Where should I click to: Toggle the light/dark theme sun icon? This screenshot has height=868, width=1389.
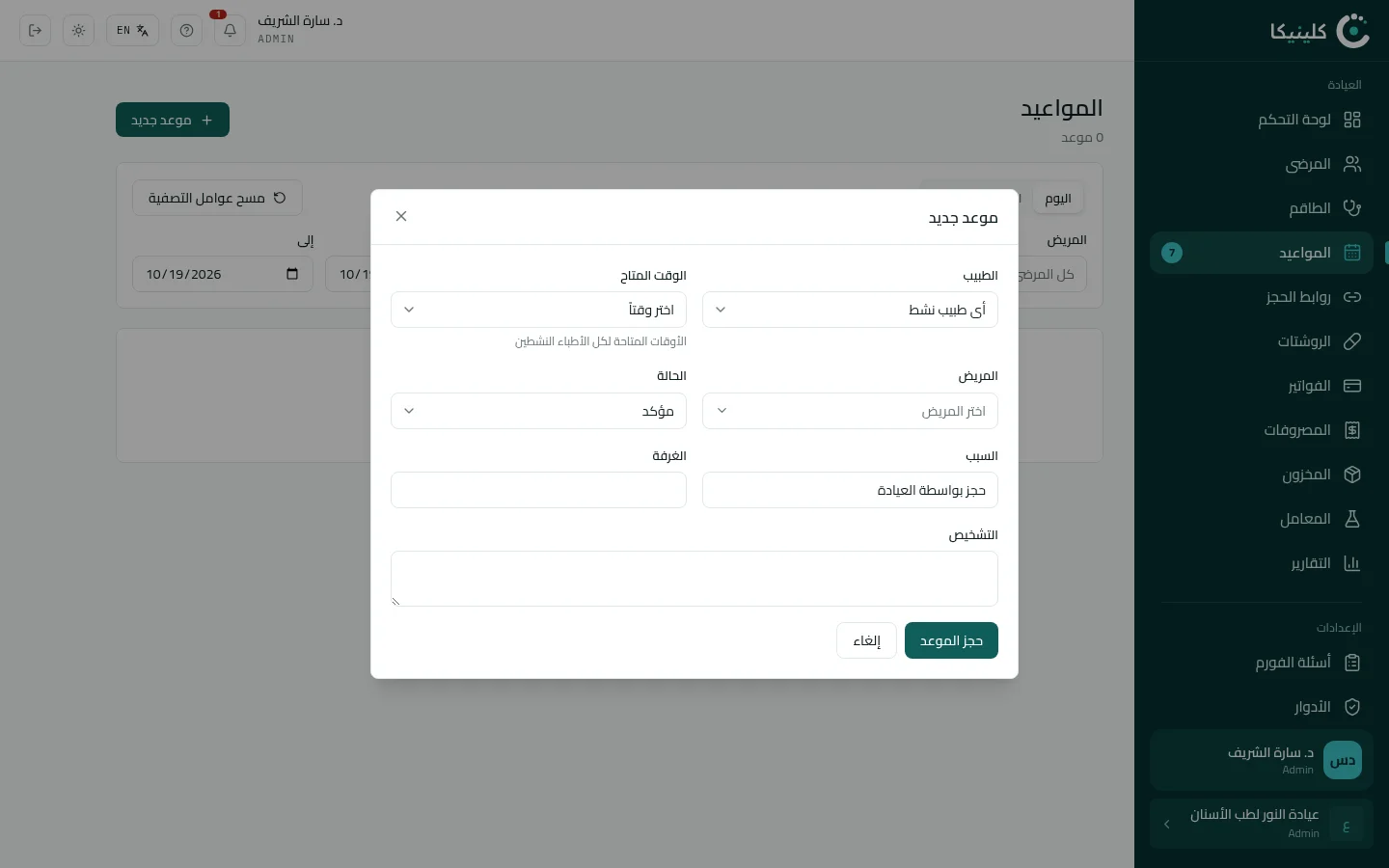click(x=78, y=31)
